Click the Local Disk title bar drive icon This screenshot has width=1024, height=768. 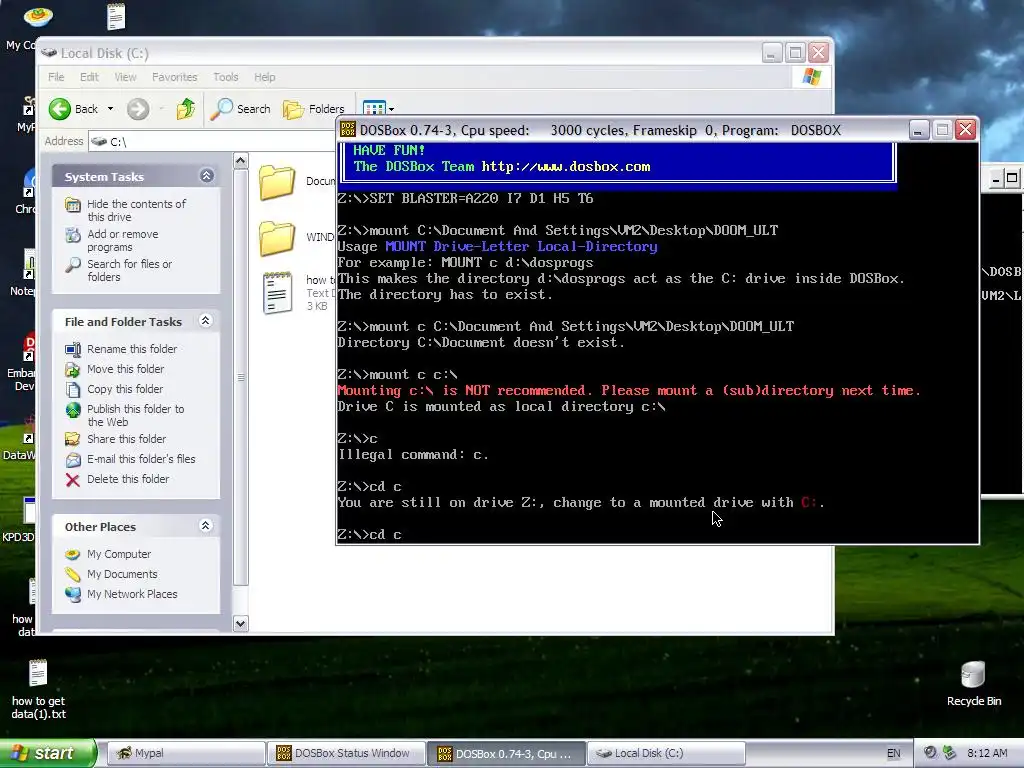click(x=49, y=53)
